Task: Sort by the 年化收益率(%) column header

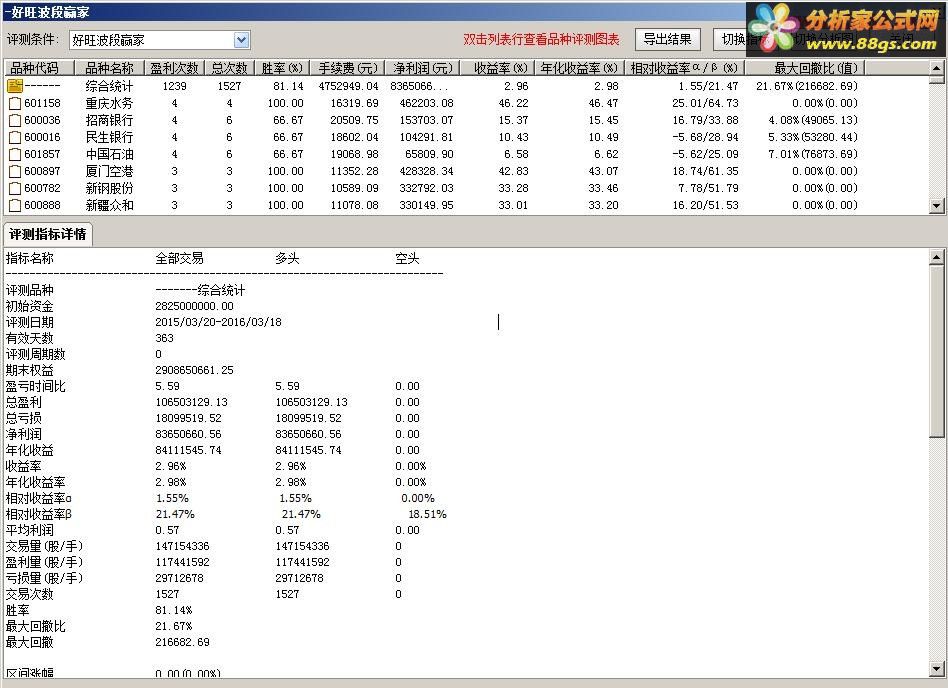Action: pos(579,68)
